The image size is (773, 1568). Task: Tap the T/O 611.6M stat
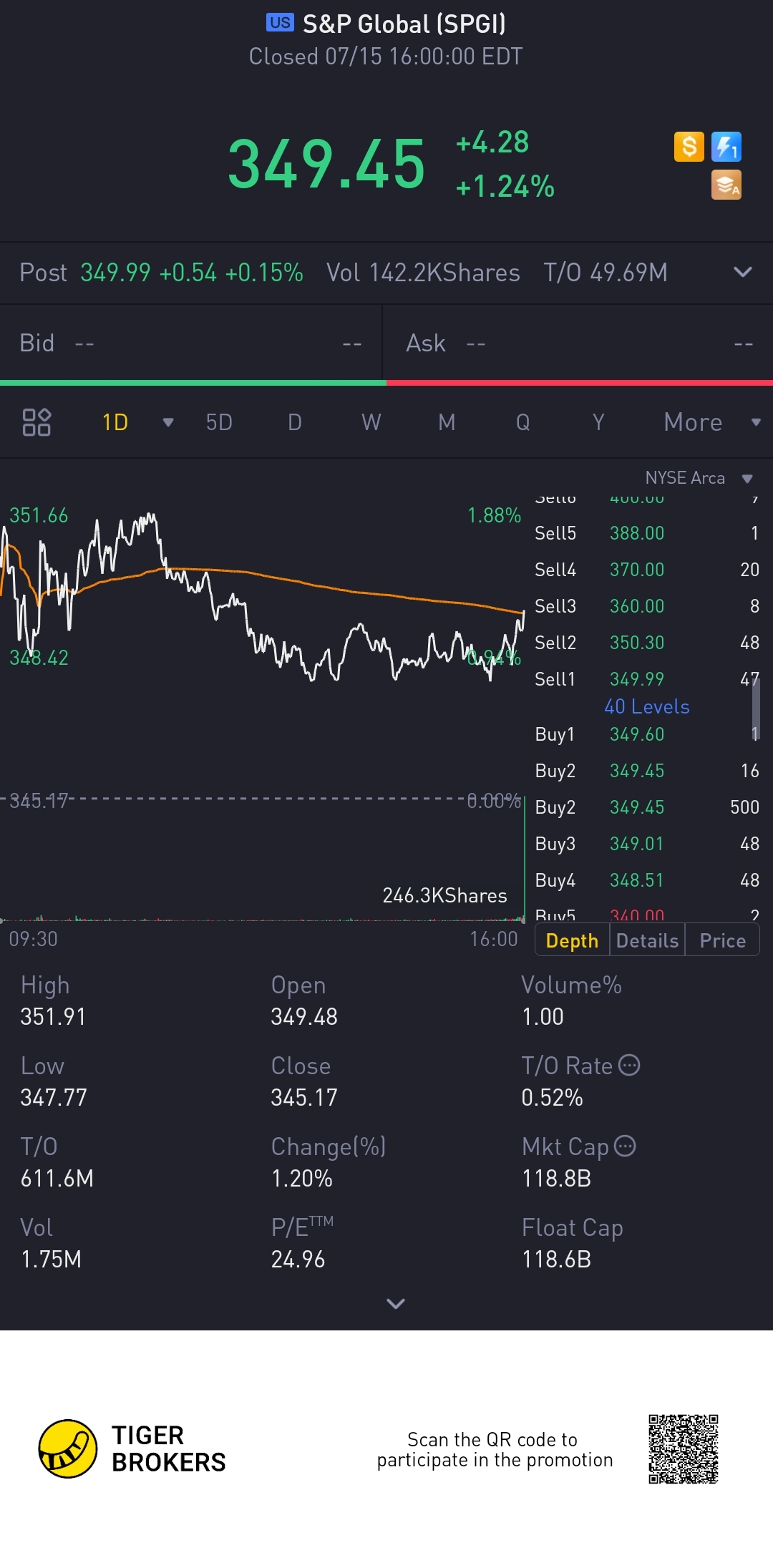57,1162
